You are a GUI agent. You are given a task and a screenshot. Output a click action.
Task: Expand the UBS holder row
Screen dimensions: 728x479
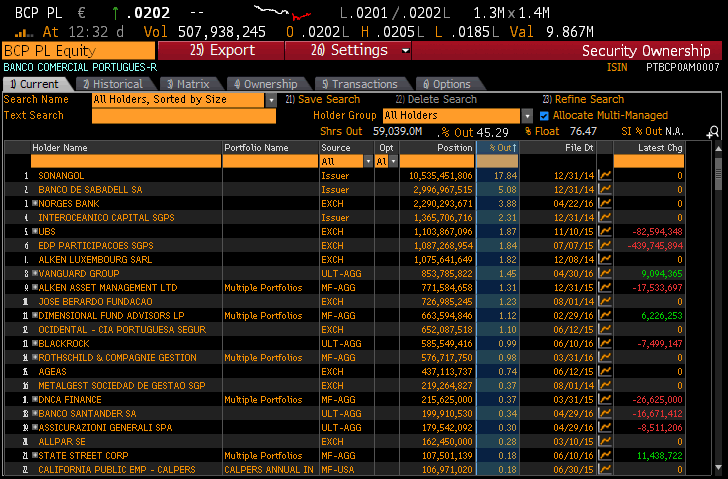(35, 231)
